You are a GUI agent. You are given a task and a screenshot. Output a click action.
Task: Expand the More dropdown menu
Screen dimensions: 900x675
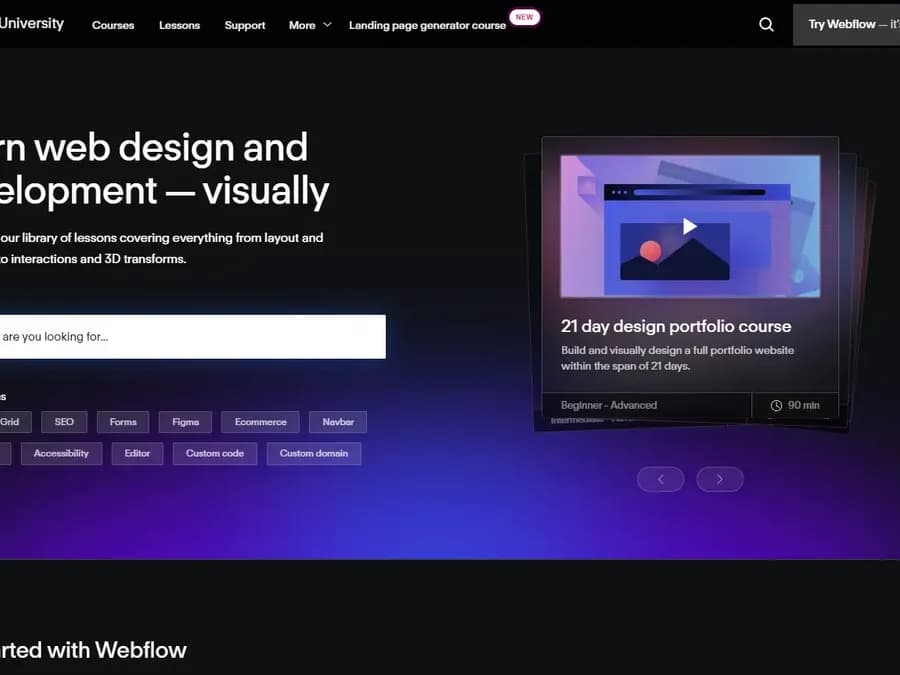310,25
